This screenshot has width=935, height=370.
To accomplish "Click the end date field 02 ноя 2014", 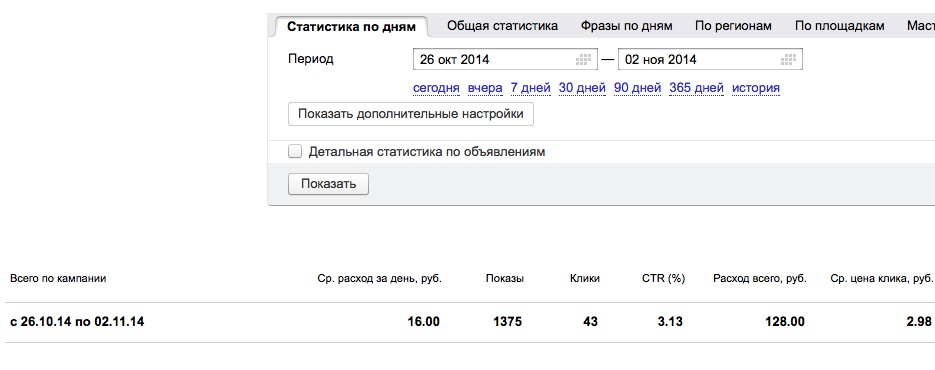I will (710, 59).
